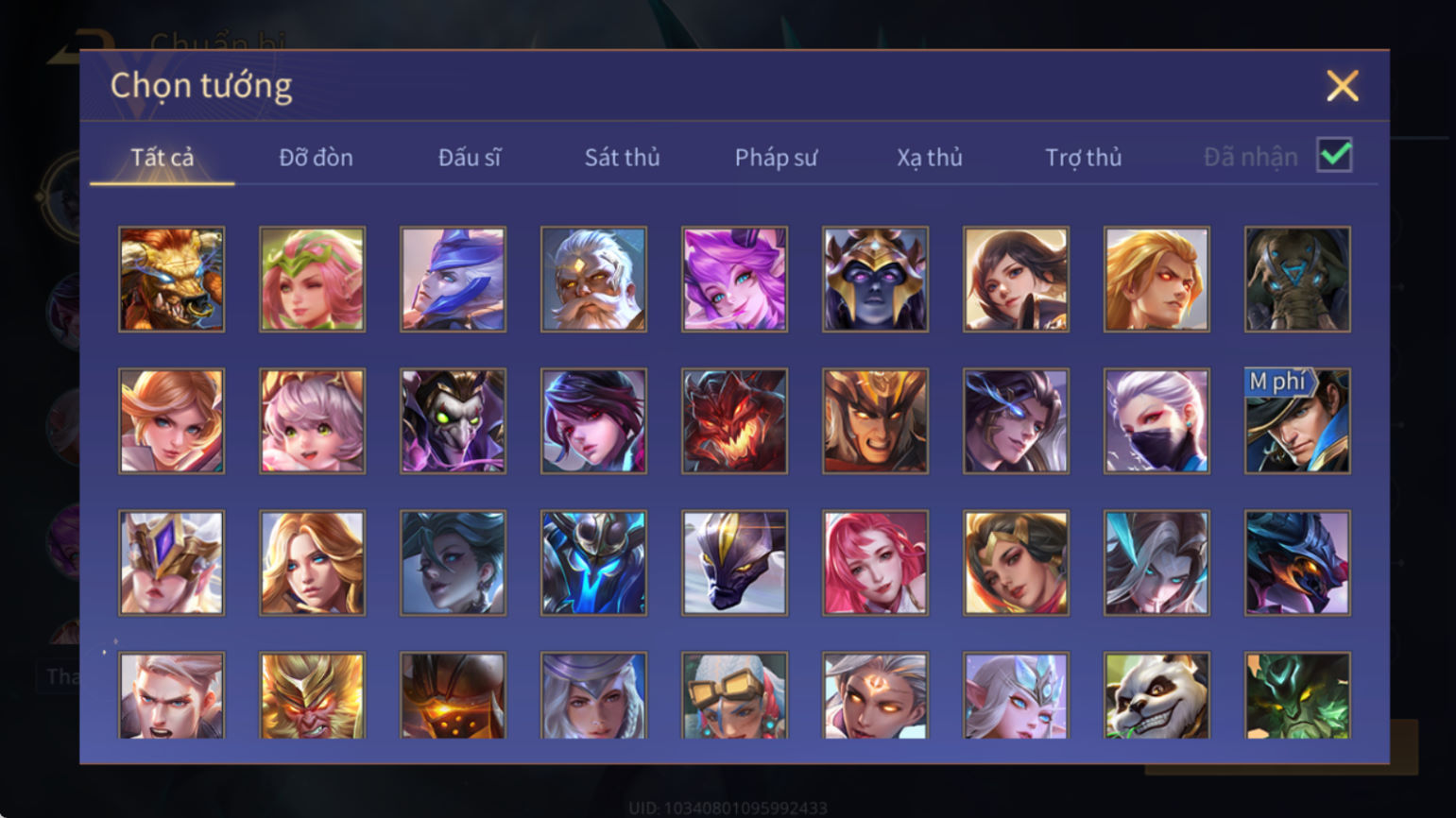
Task: Choose the purple-haired pink hero
Action: (x=734, y=280)
